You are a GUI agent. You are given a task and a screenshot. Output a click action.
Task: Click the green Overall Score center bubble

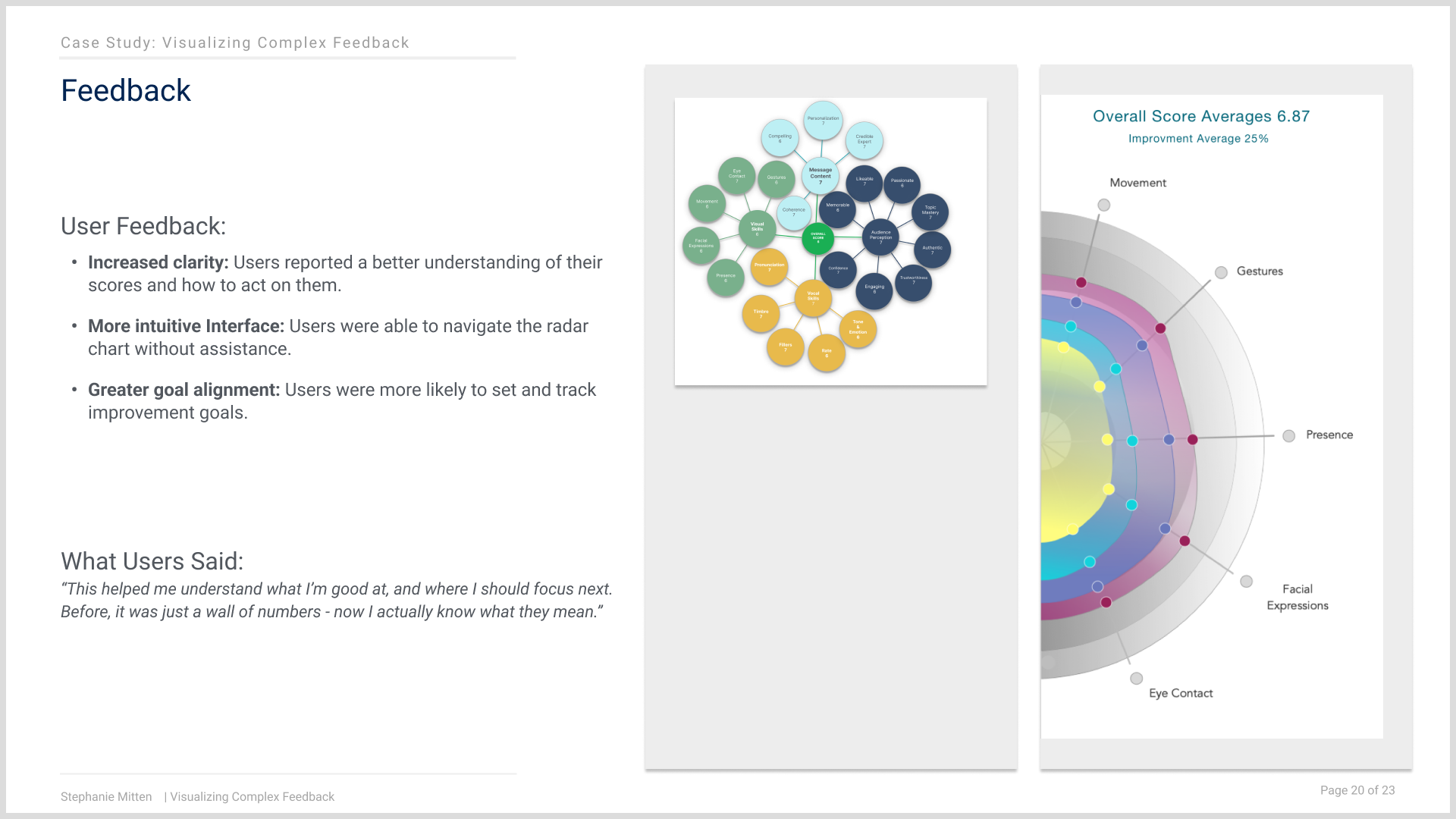[x=817, y=237]
